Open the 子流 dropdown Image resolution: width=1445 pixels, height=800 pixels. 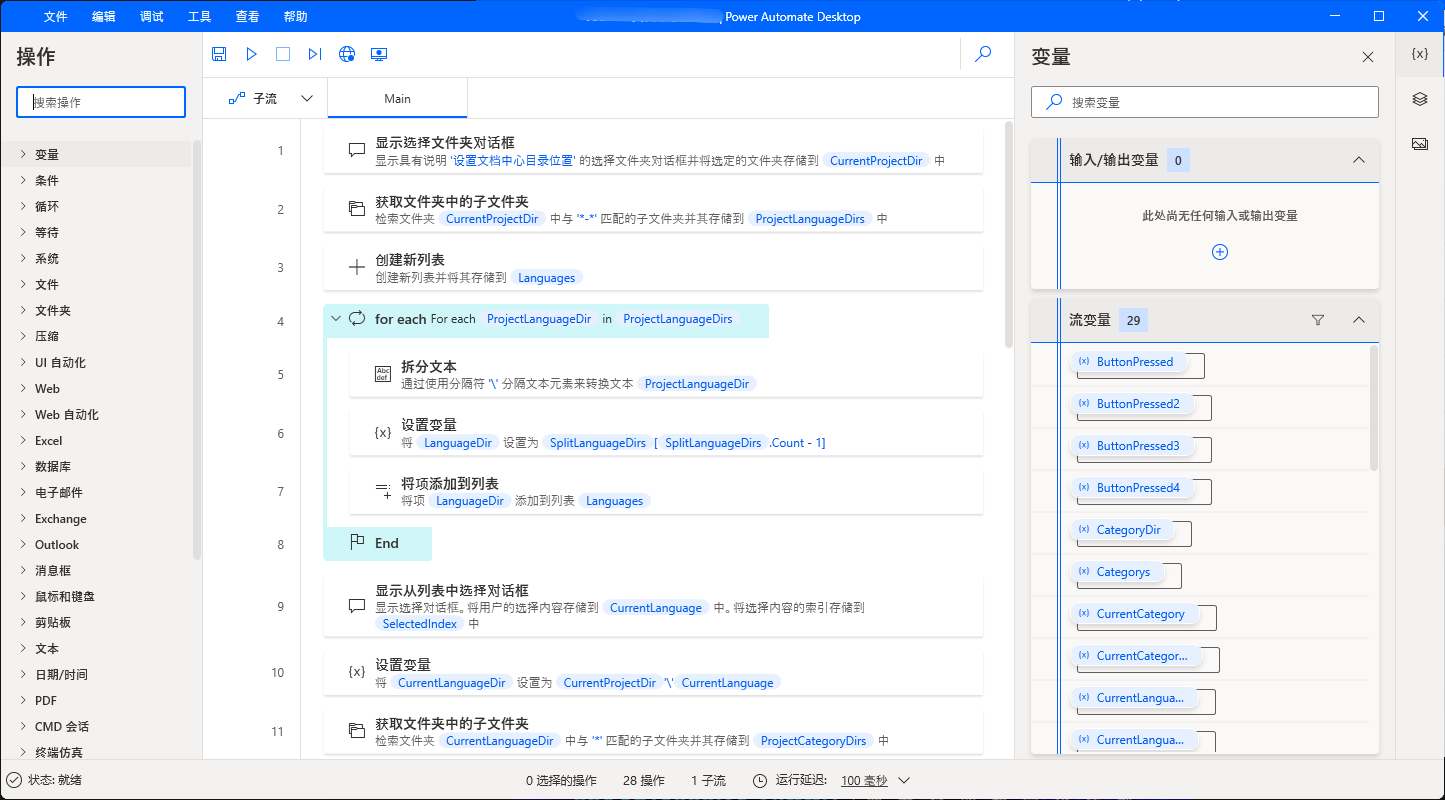pyautogui.click(x=307, y=99)
